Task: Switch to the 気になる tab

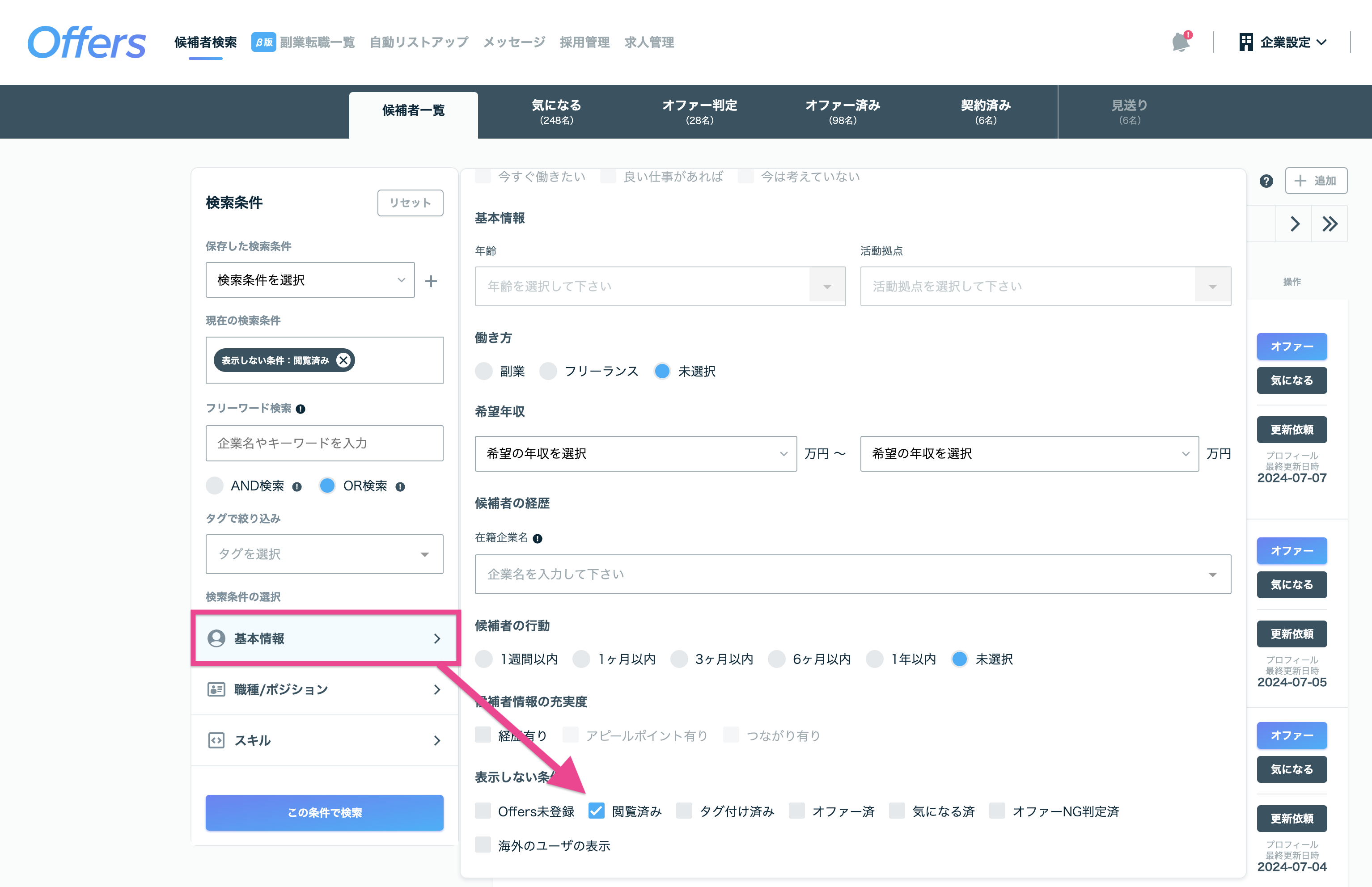Action: click(556, 112)
